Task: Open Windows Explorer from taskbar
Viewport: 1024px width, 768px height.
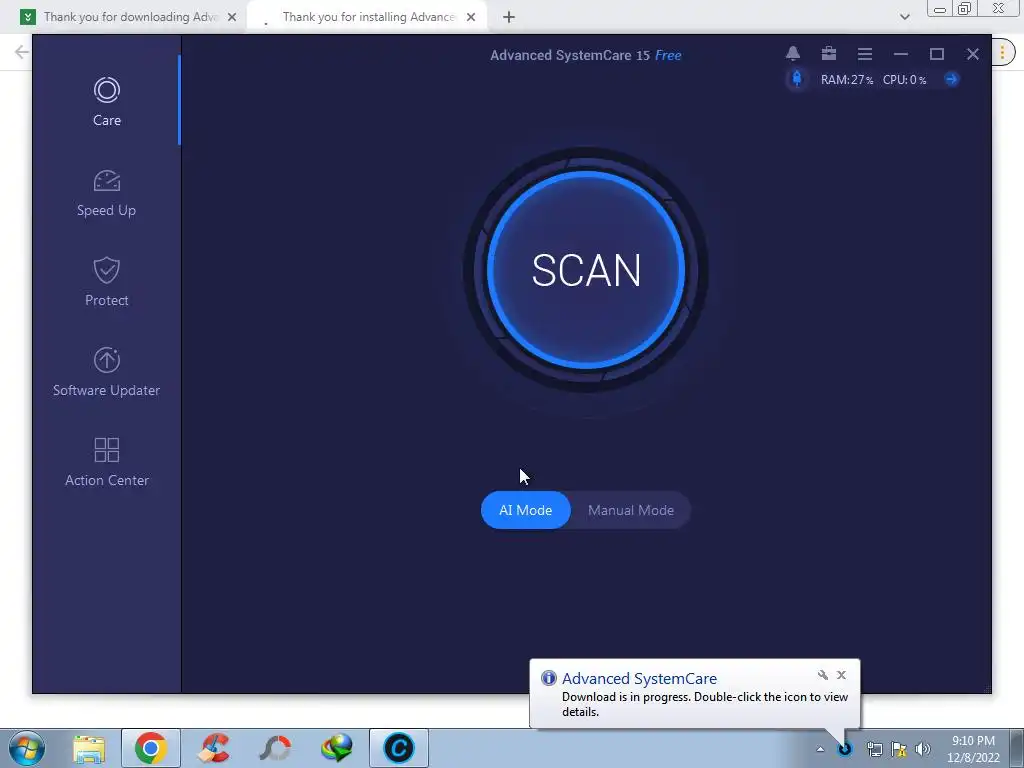Action: tap(89, 748)
